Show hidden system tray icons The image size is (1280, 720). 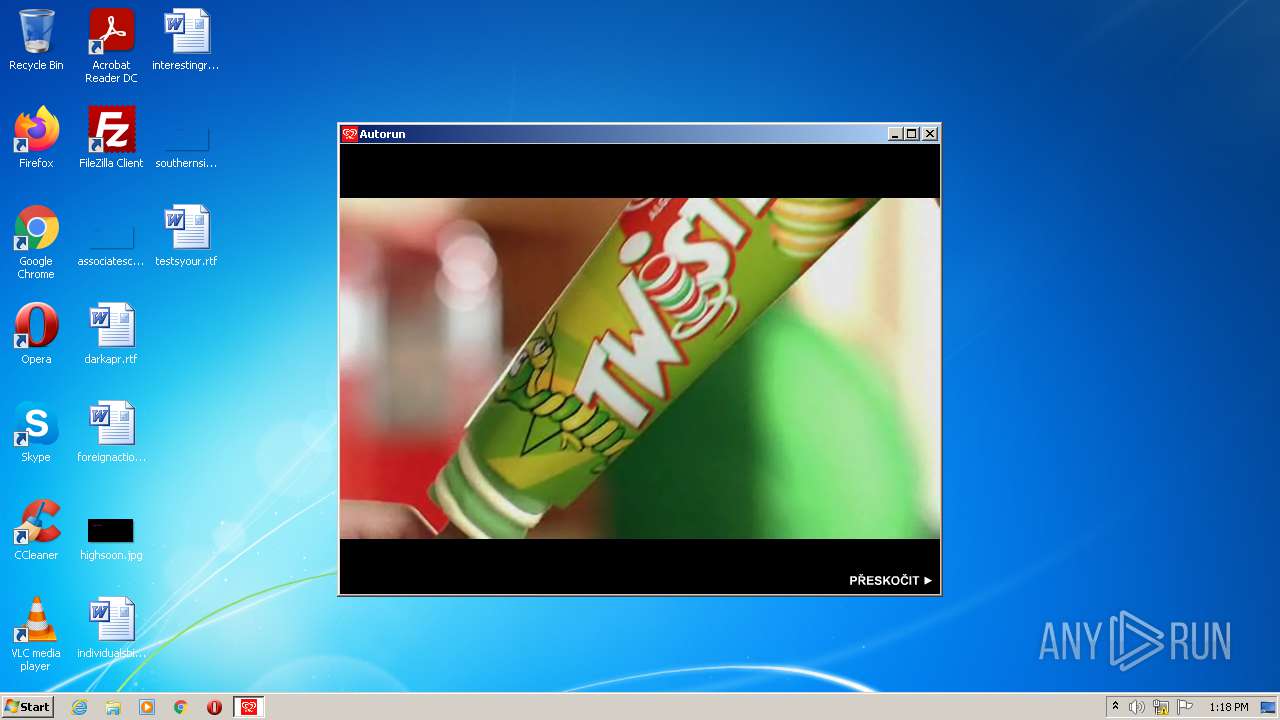tap(1115, 707)
